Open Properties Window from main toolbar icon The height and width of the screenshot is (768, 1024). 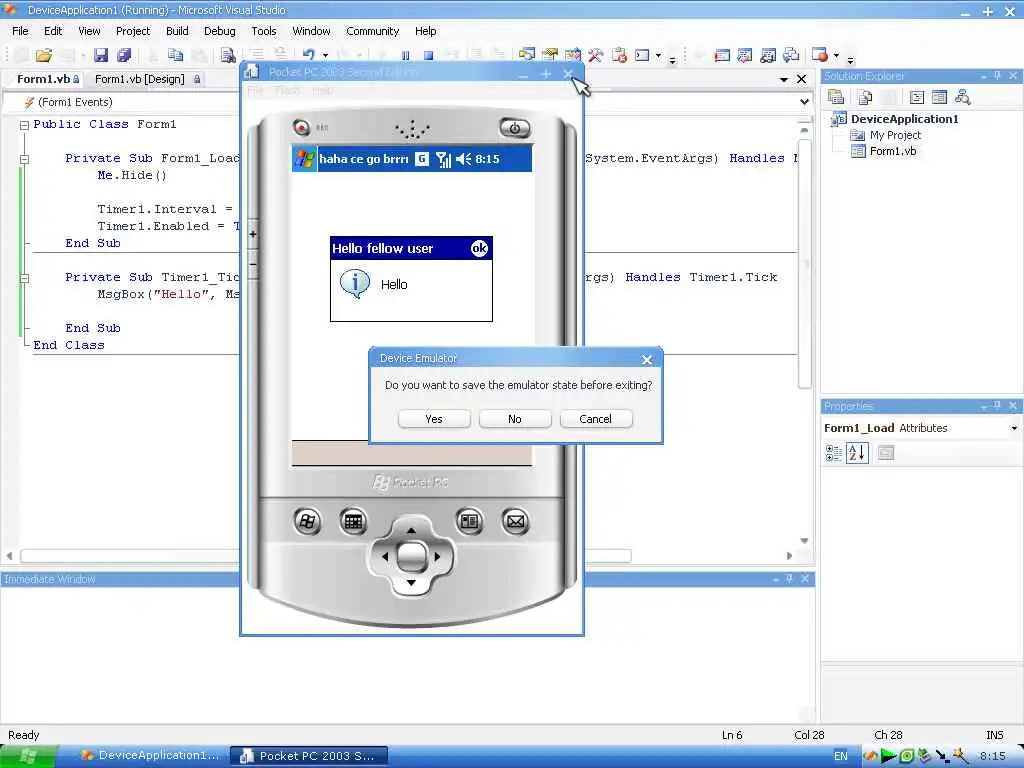pyautogui.click(x=550, y=56)
